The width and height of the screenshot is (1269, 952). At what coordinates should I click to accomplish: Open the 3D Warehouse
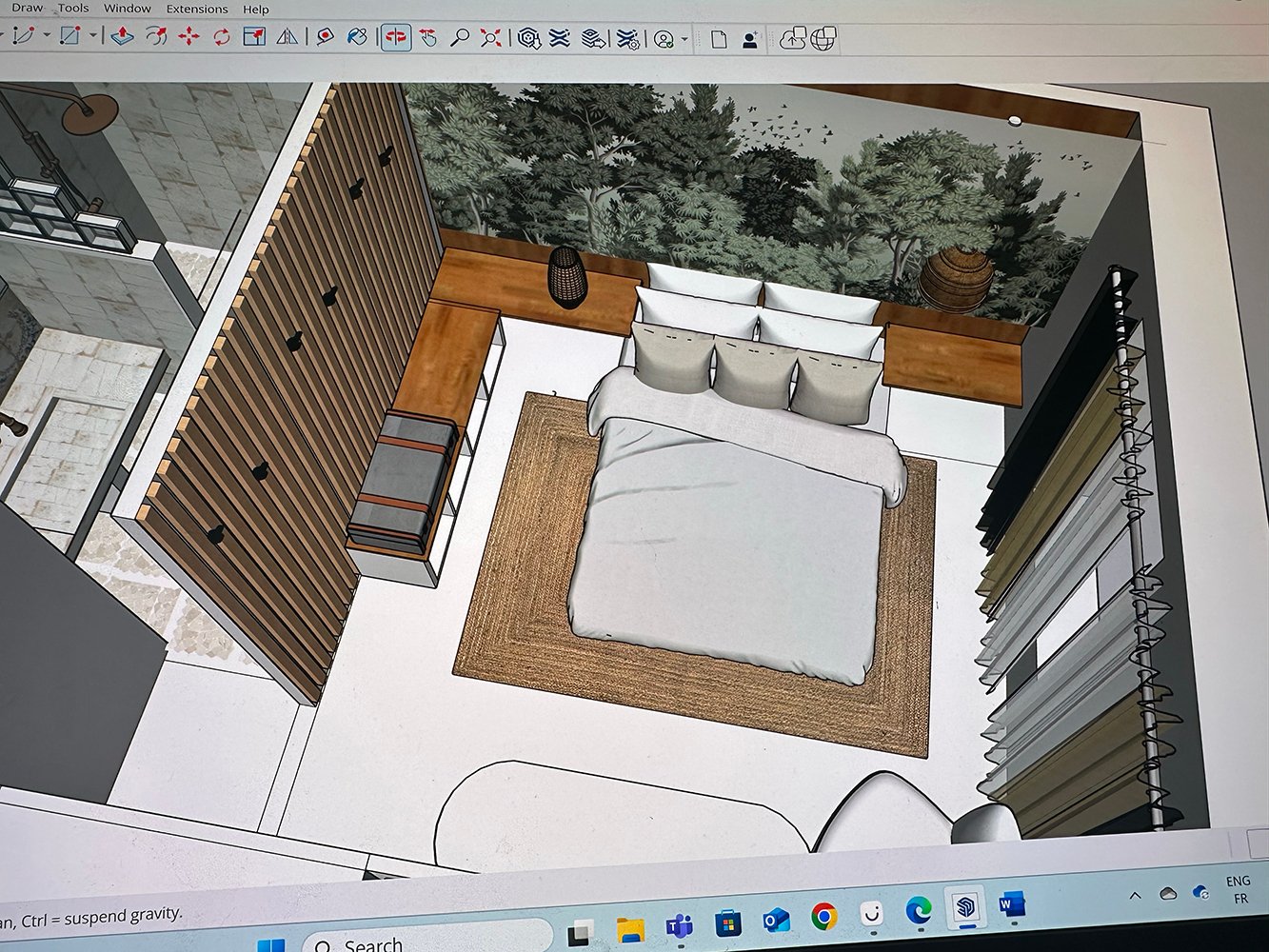(529, 39)
